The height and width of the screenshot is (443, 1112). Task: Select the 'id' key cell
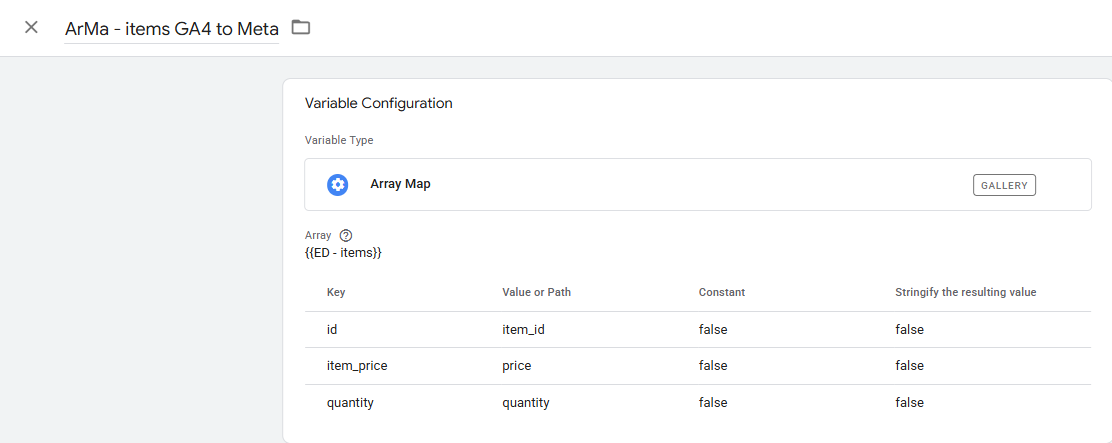[x=332, y=329]
